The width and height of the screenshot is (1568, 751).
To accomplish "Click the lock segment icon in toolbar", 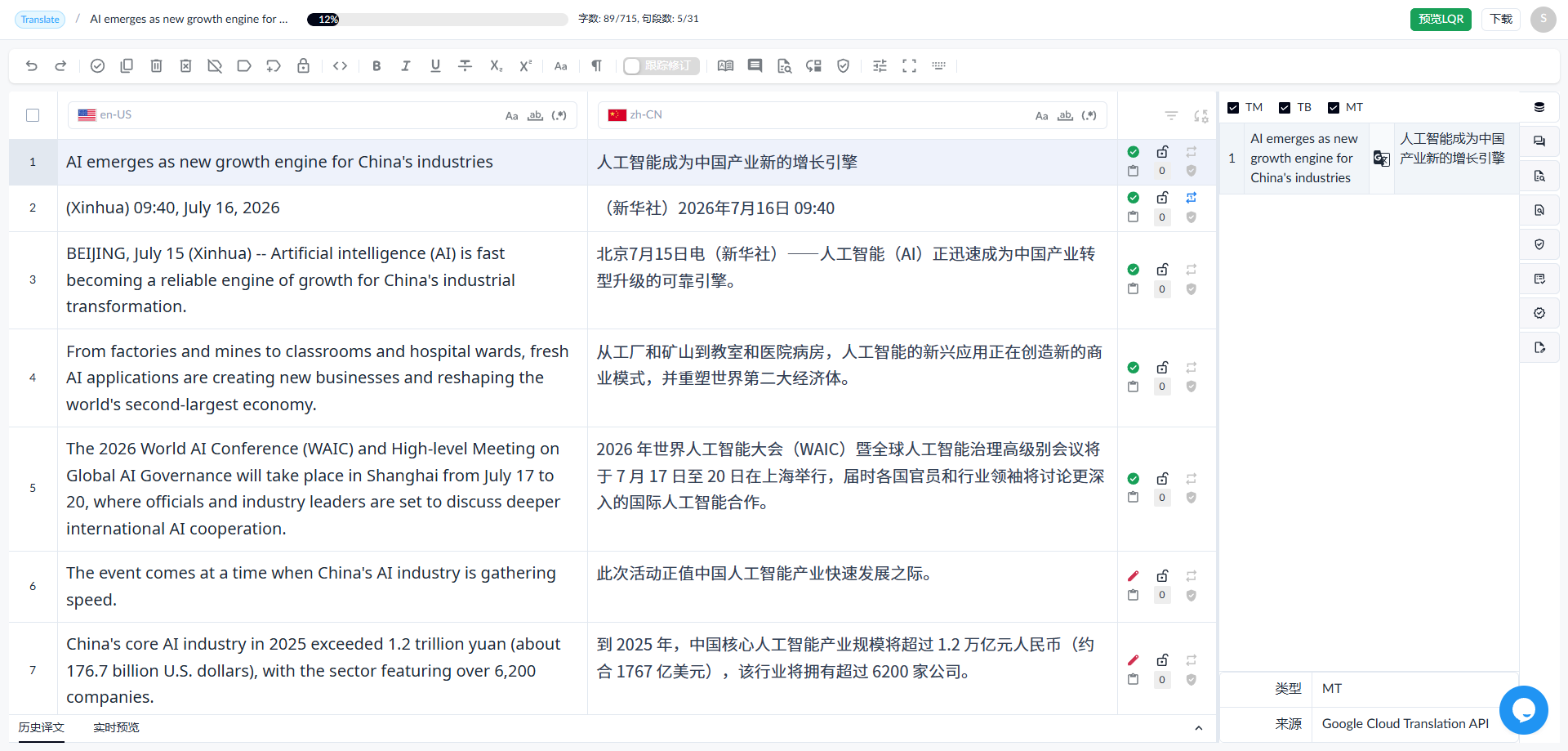I will point(303,66).
